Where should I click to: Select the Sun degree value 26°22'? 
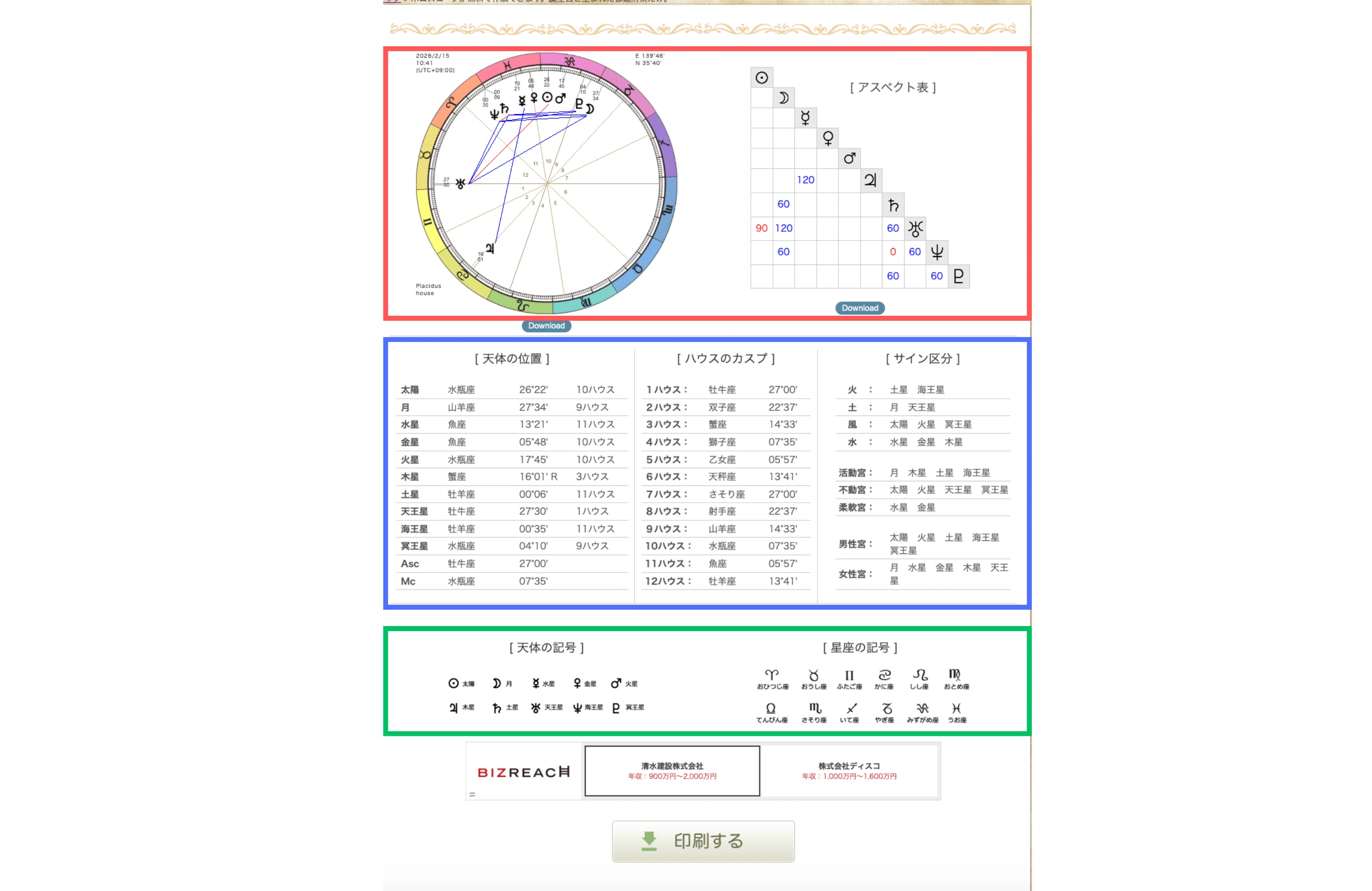533,390
